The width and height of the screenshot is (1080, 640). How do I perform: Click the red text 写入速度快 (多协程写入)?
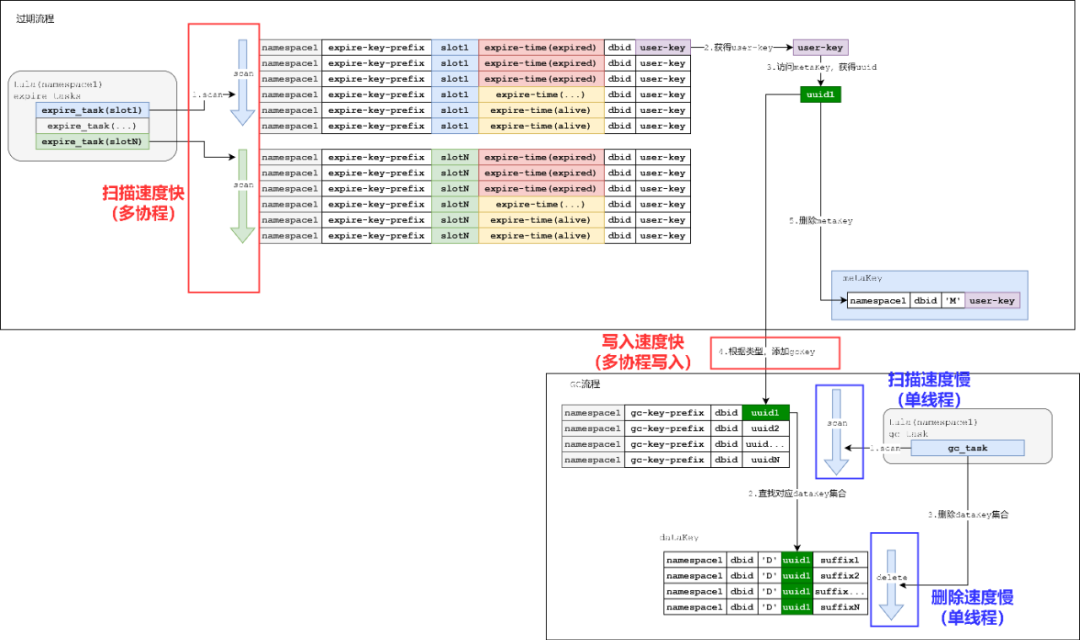pyautogui.click(x=643, y=351)
